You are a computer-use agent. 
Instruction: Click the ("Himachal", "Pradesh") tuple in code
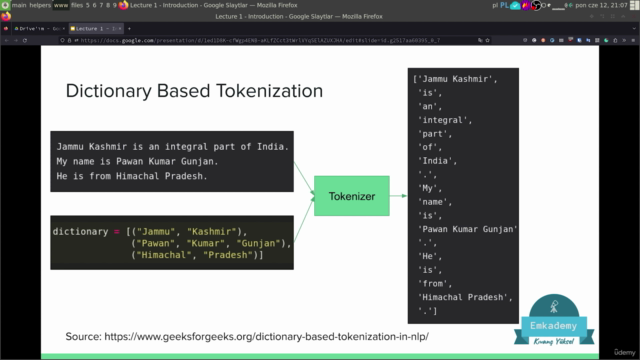[x=195, y=255]
